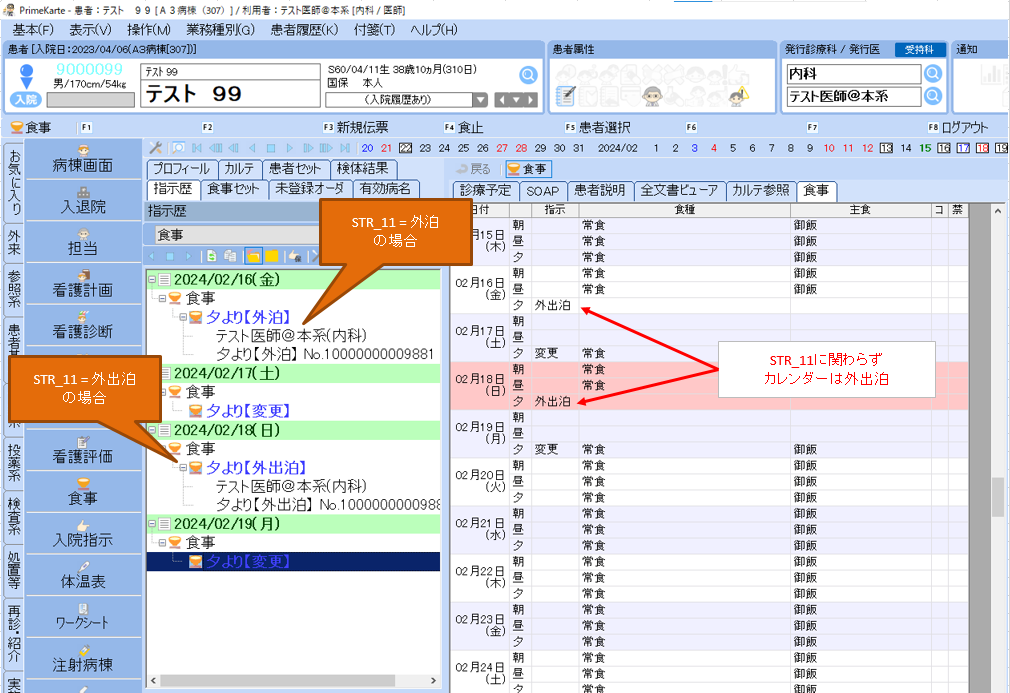Collapse the 2024/02/19(月) tree node

153,524
